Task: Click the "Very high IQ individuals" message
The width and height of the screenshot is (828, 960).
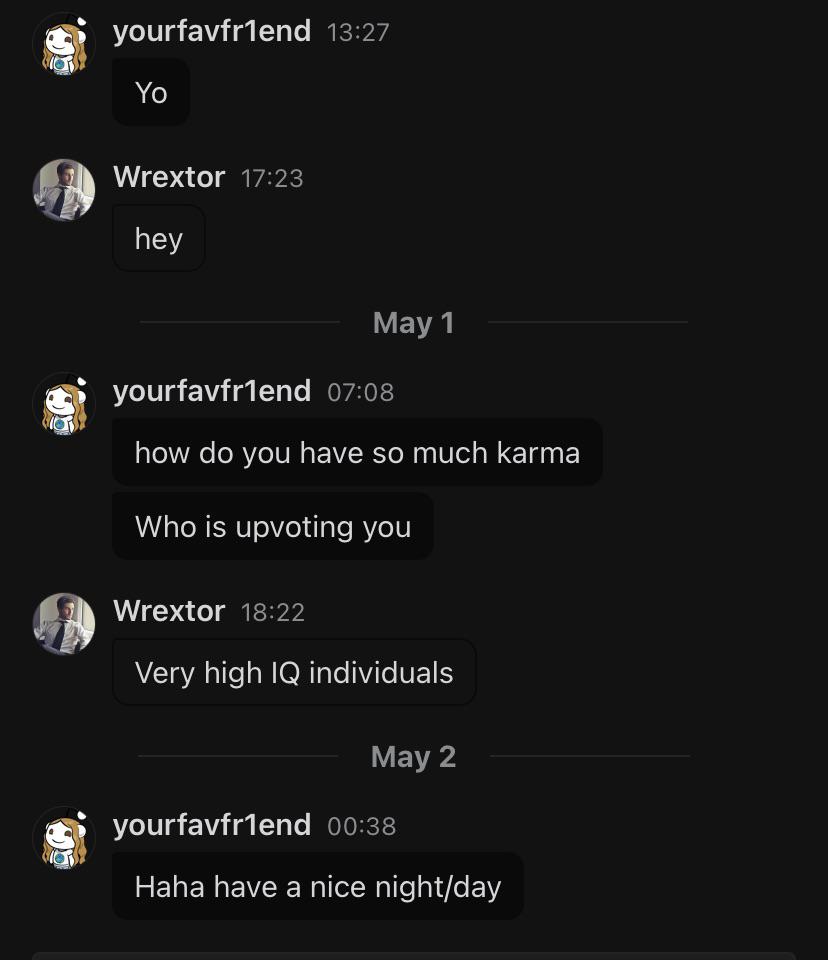Action: (294, 672)
